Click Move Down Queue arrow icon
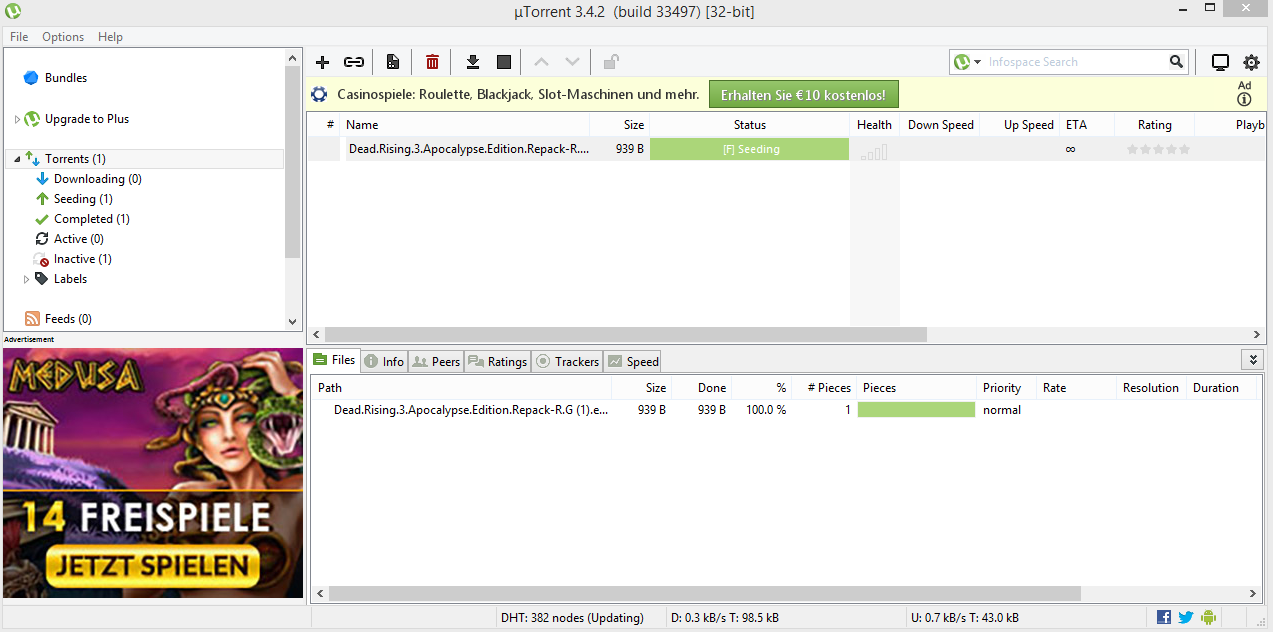Image resolution: width=1273 pixels, height=632 pixels. coord(572,62)
